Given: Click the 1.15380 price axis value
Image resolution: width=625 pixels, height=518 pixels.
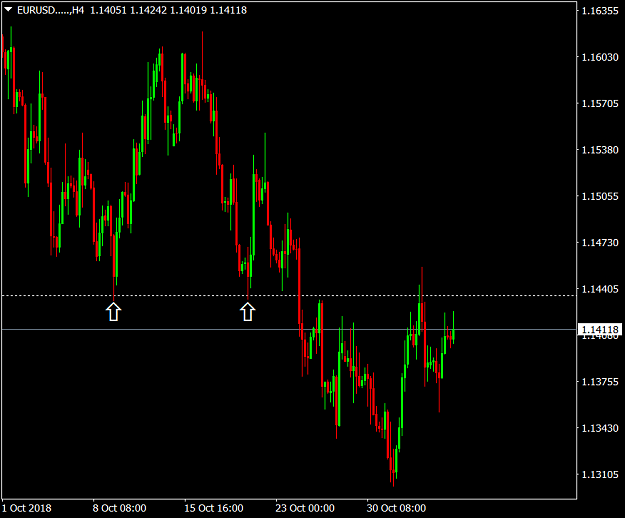Looking at the screenshot, I should (x=600, y=150).
